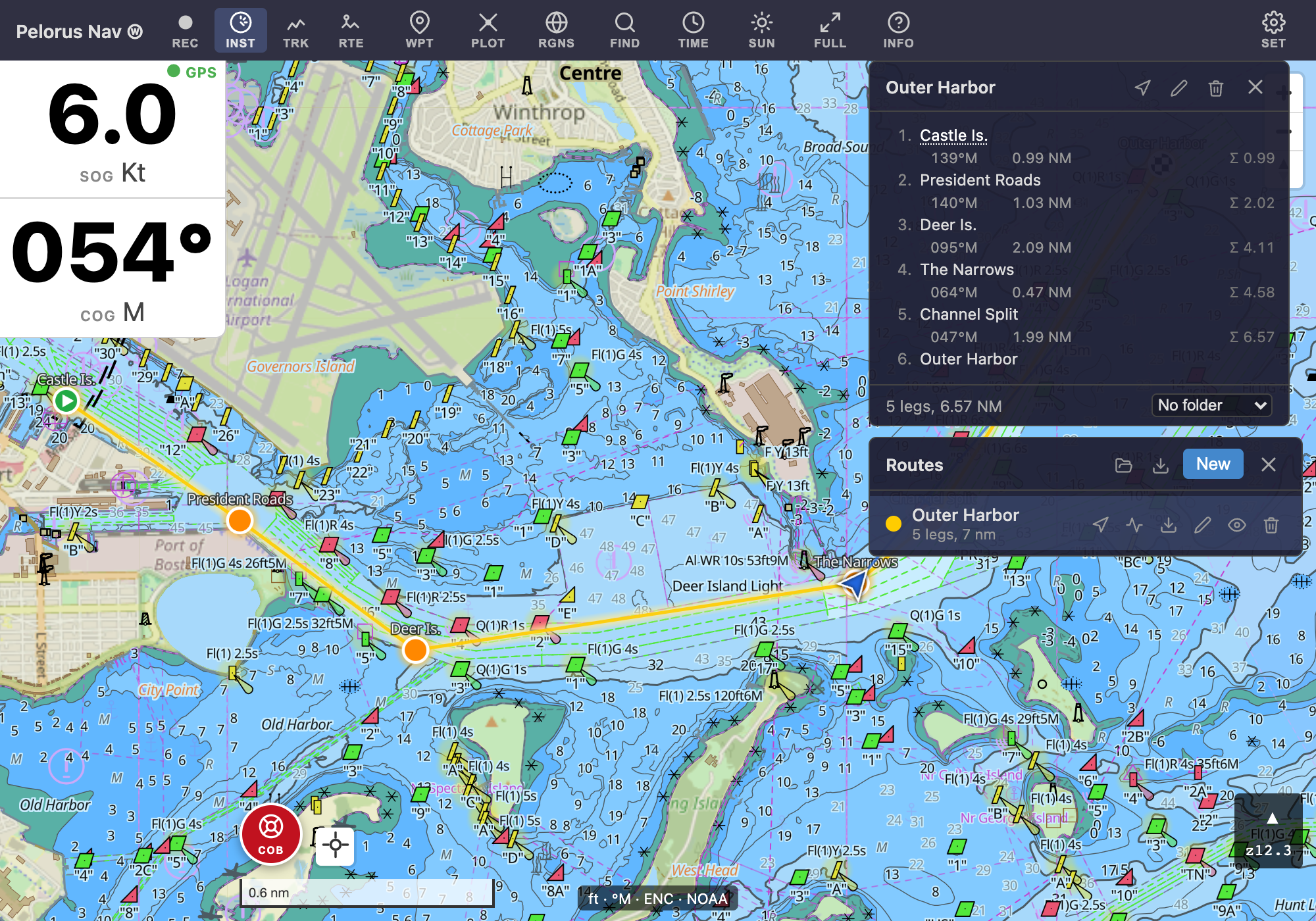Close the Outer Harbor detail panel
The width and height of the screenshot is (1316, 921).
[1255, 87]
